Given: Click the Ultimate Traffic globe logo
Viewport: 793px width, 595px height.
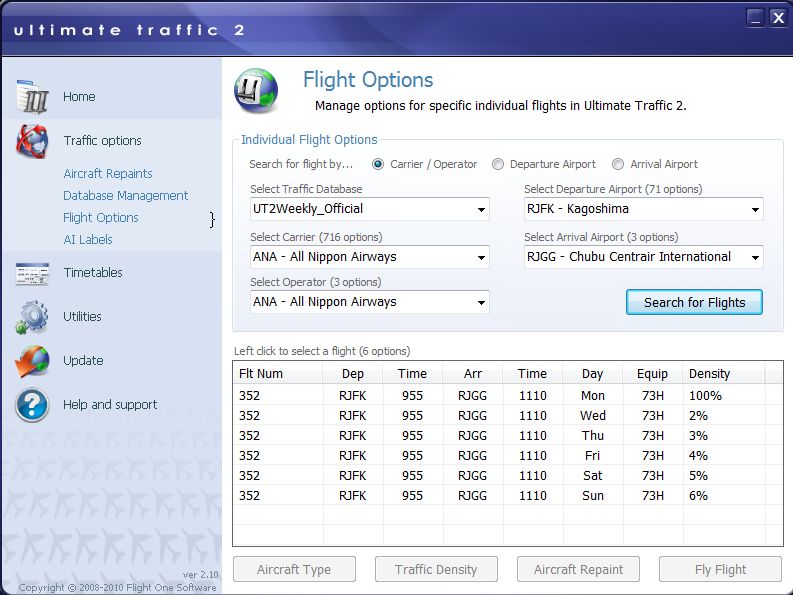Looking at the screenshot, I should click(x=256, y=91).
